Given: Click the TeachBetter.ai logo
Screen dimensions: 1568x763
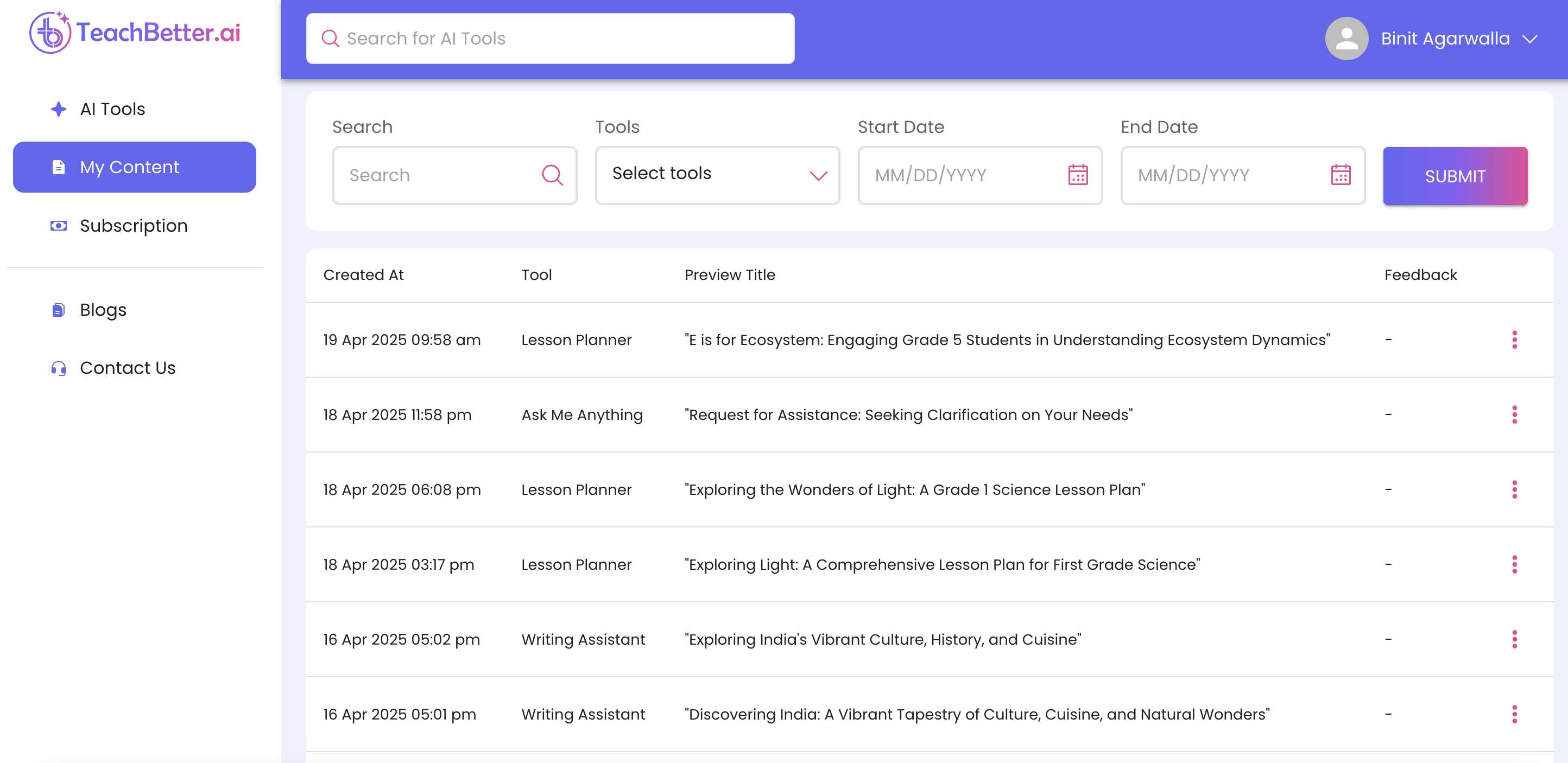Looking at the screenshot, I should click(135, 33).
